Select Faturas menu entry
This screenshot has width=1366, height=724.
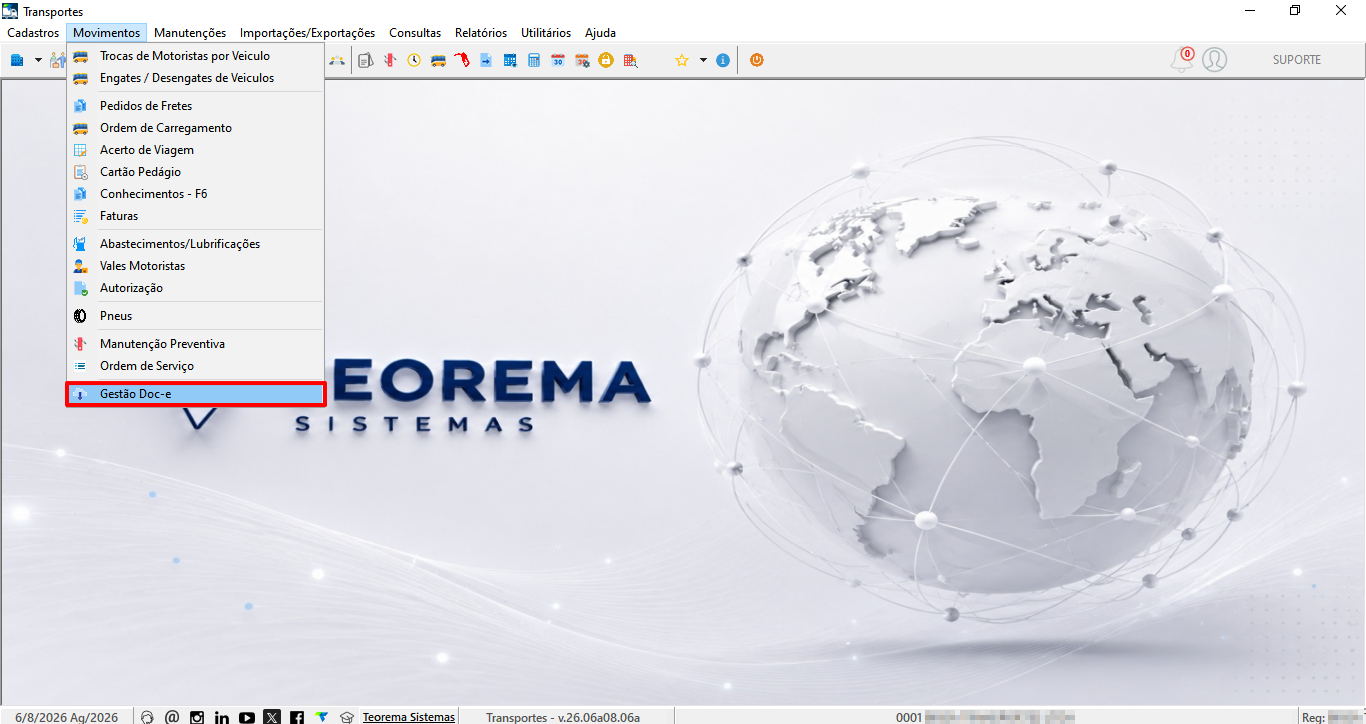click(x=195, y=216)
